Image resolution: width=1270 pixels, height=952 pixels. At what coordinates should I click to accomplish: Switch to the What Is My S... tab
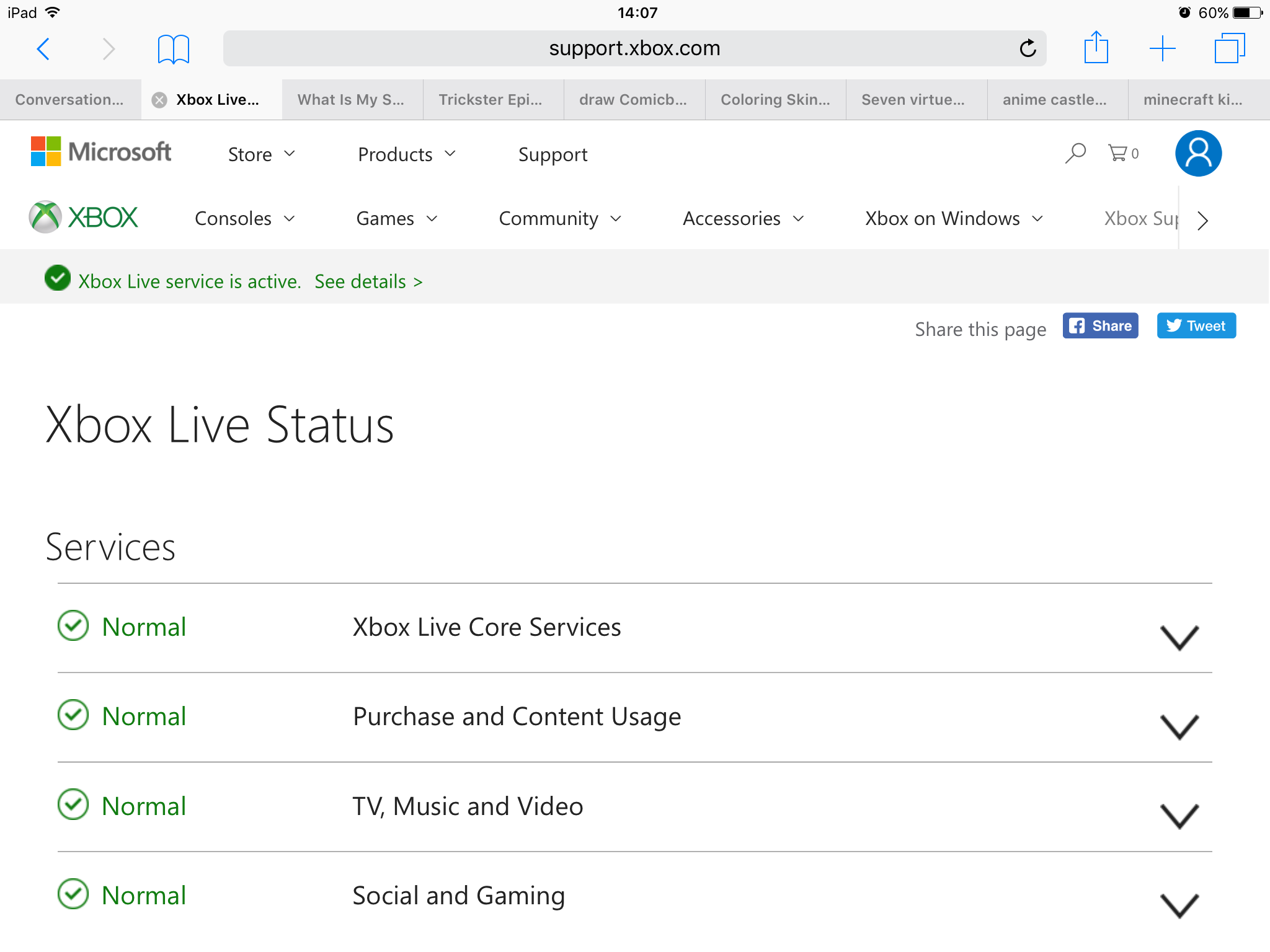[x=352, y=100]
